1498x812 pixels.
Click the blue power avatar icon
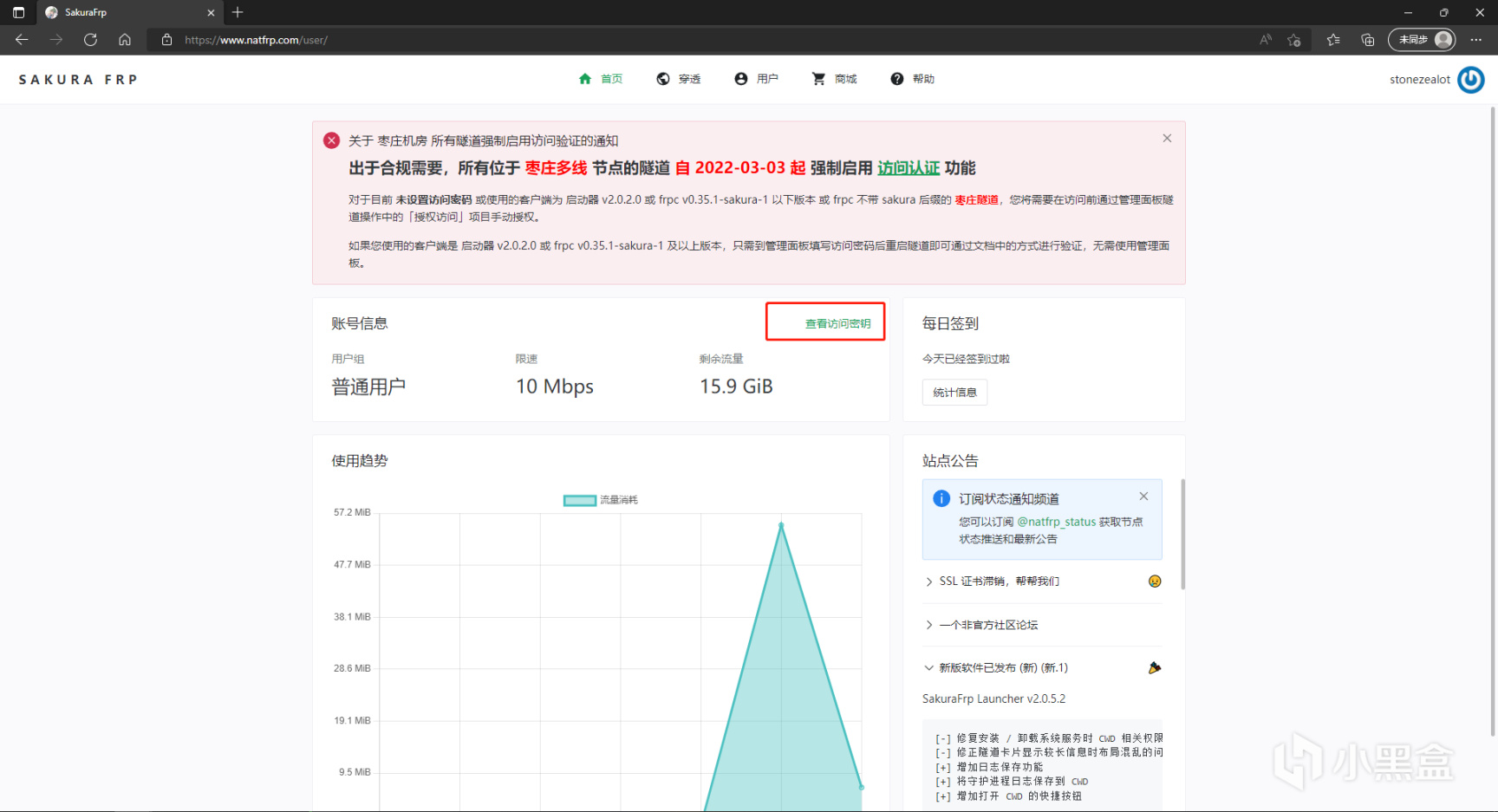coord(1471,80)
